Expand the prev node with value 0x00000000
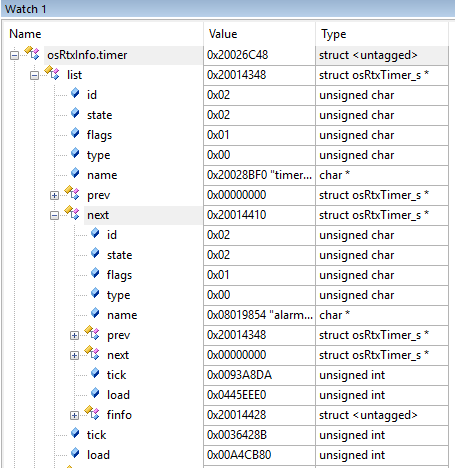Screen dimensions: 455x468 (54, 195)
